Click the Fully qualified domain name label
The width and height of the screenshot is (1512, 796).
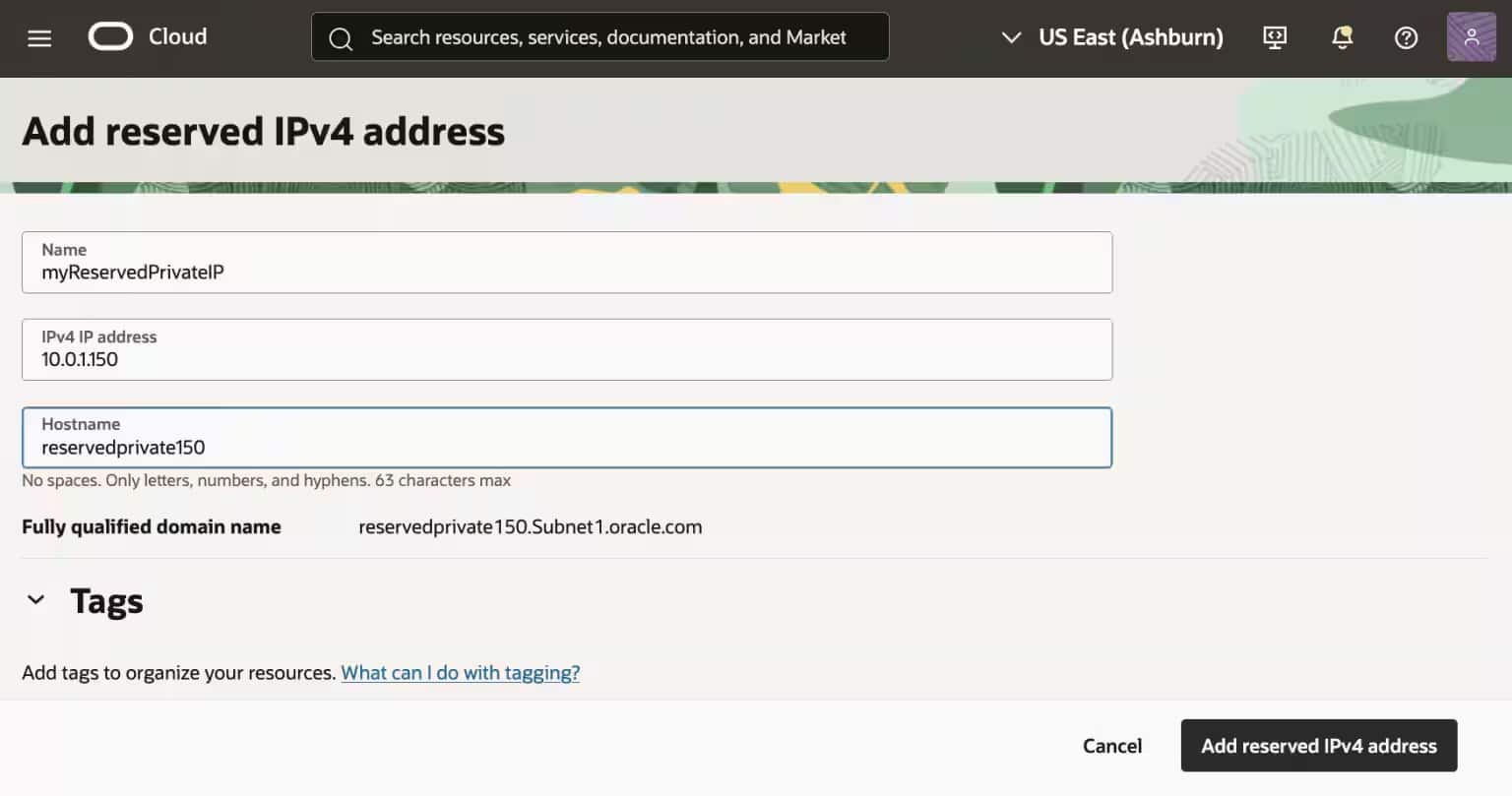pyautogui.click(x=152, y=527)
